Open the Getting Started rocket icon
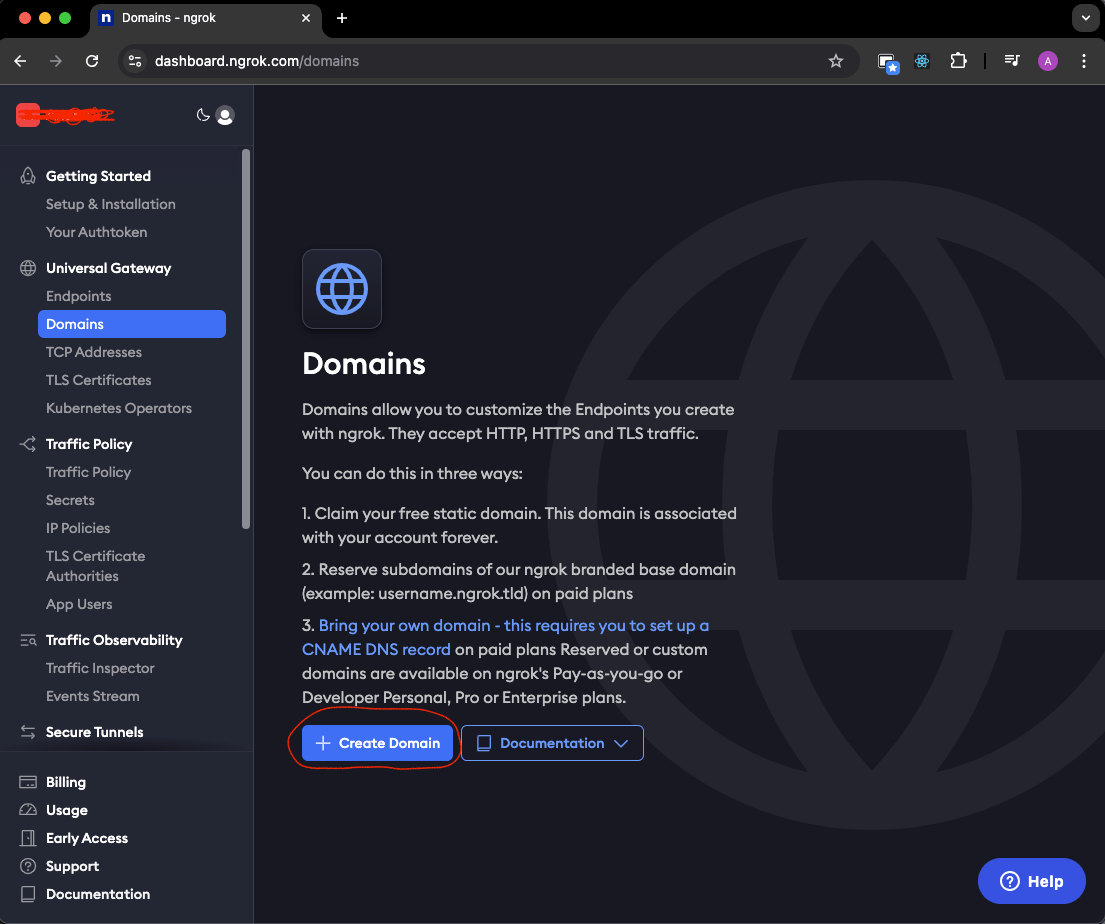 click(x=26, y=175)
